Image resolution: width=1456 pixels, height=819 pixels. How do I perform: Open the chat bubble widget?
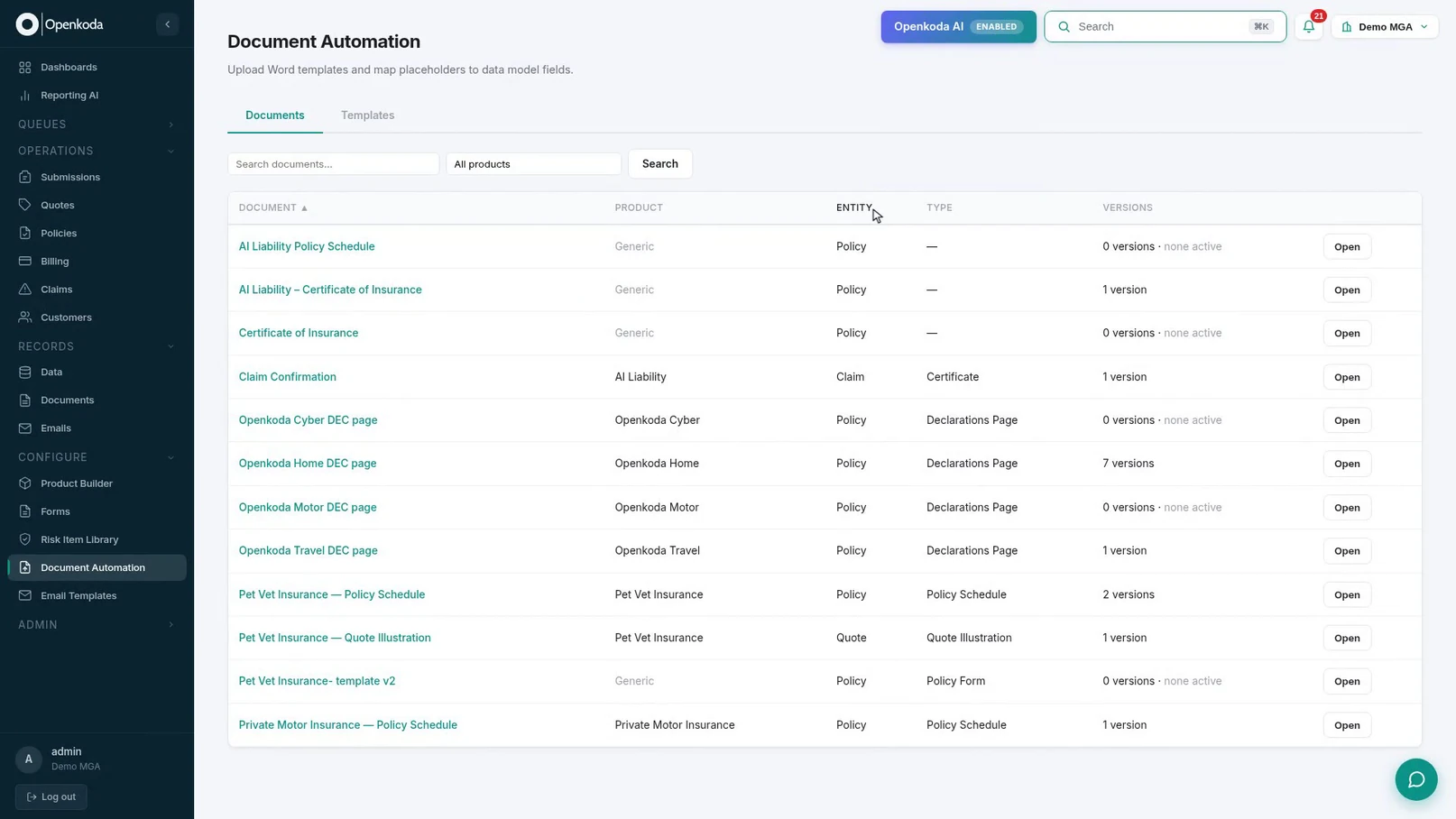click(1416, 779)
